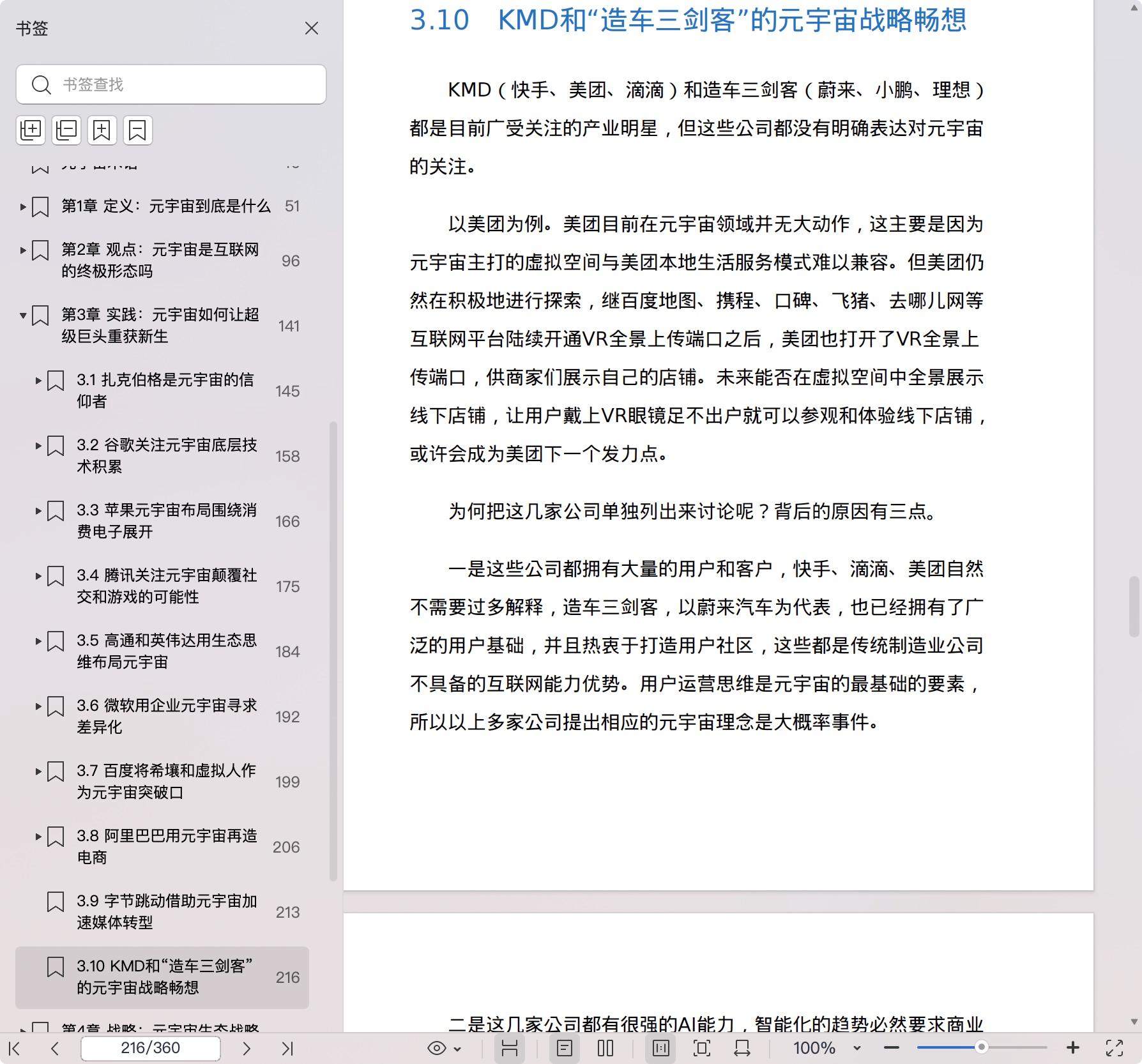Go to previous page arrow

(55, 1048)
